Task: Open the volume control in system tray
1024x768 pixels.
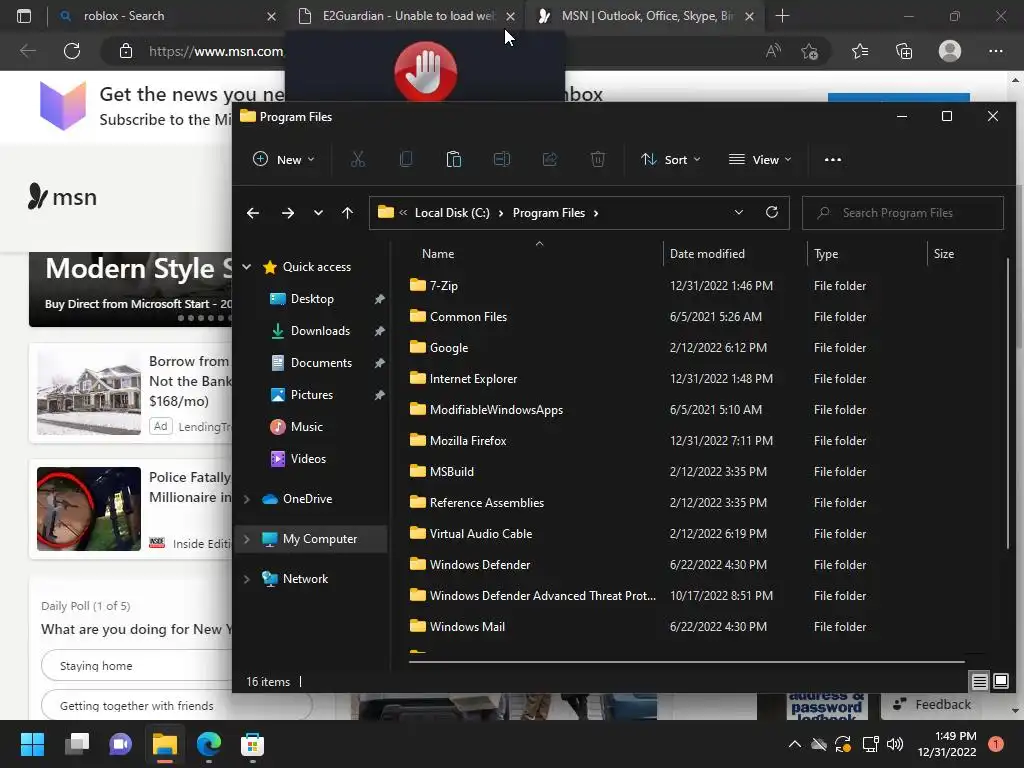Action: 895,744
